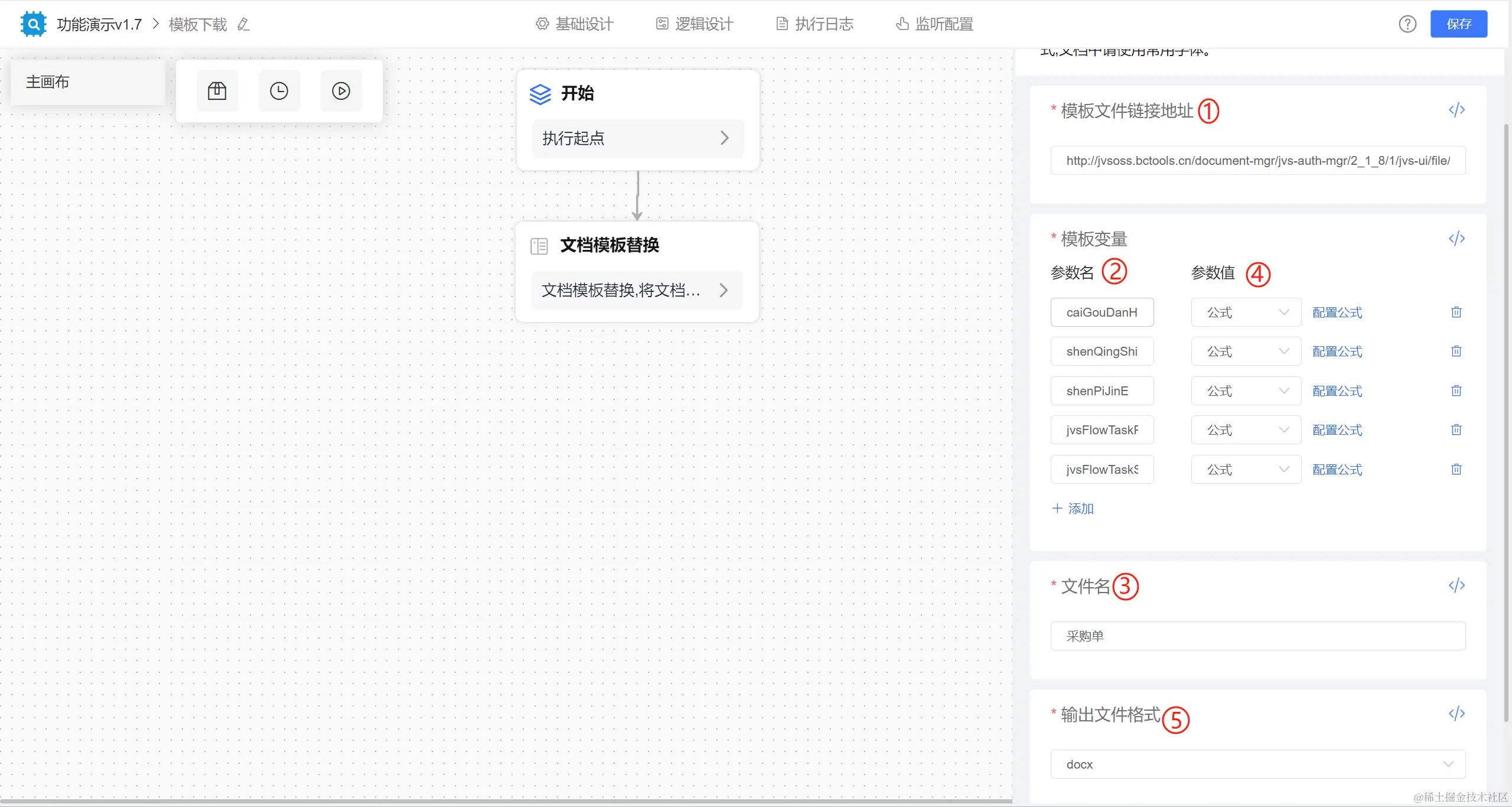Open the 执行日志 tab
This screenshot has height=807, width=1512.
tap(814, 24)
